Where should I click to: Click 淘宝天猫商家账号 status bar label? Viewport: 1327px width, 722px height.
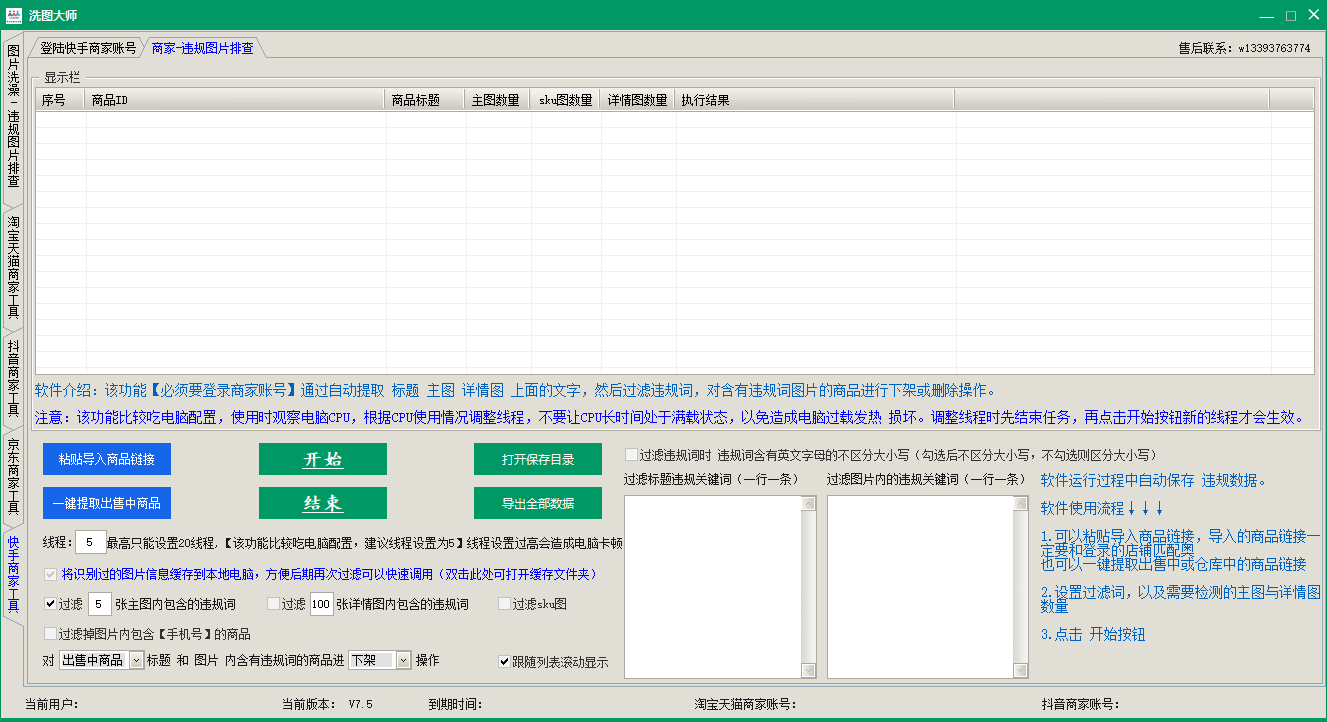click(745, 704)
